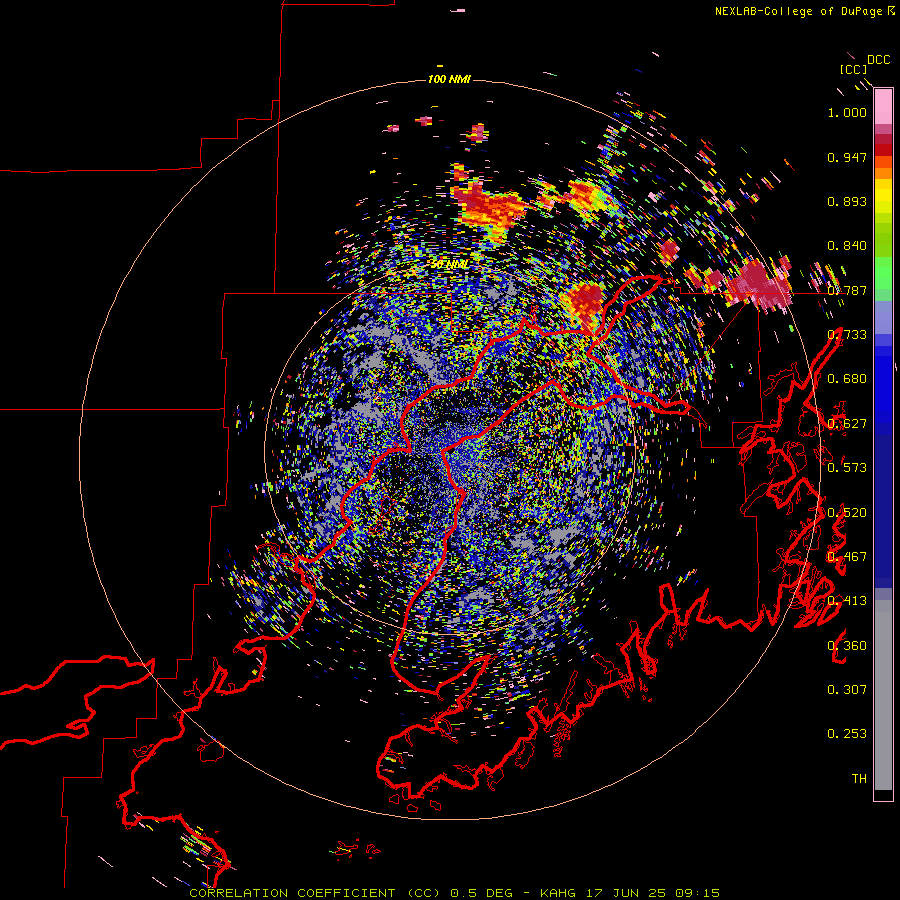This screenshot has width=900, height=900.
Task: Click the KAHG station identifier
Action: coord(557,893)
